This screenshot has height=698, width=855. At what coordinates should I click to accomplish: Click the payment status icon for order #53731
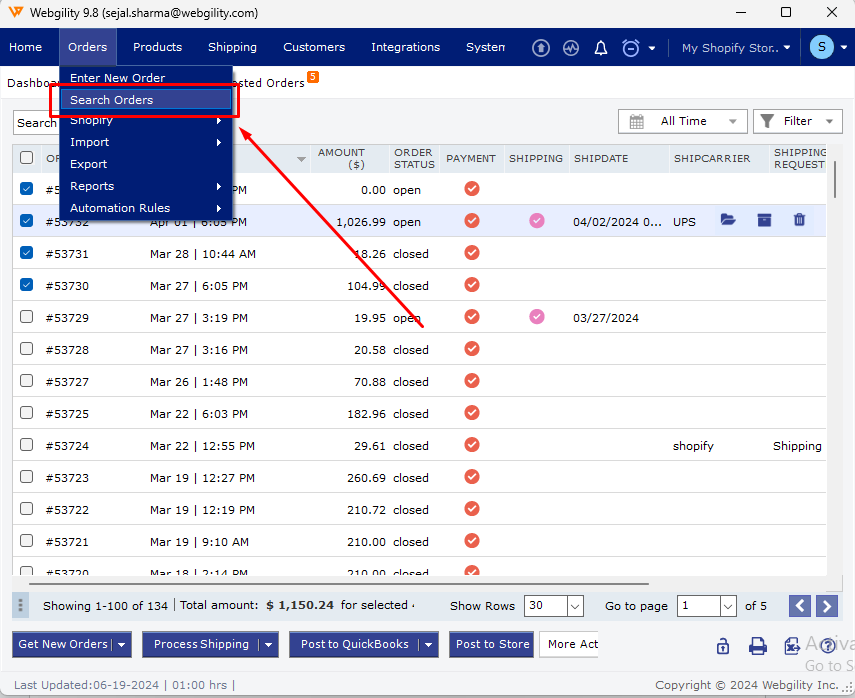click(x=472, y=253)
